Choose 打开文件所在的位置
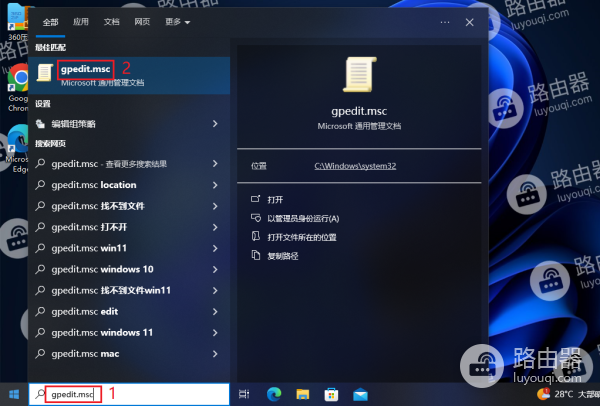Image resolution: width=600 pixels, height=406 pixels. (302, 237)
